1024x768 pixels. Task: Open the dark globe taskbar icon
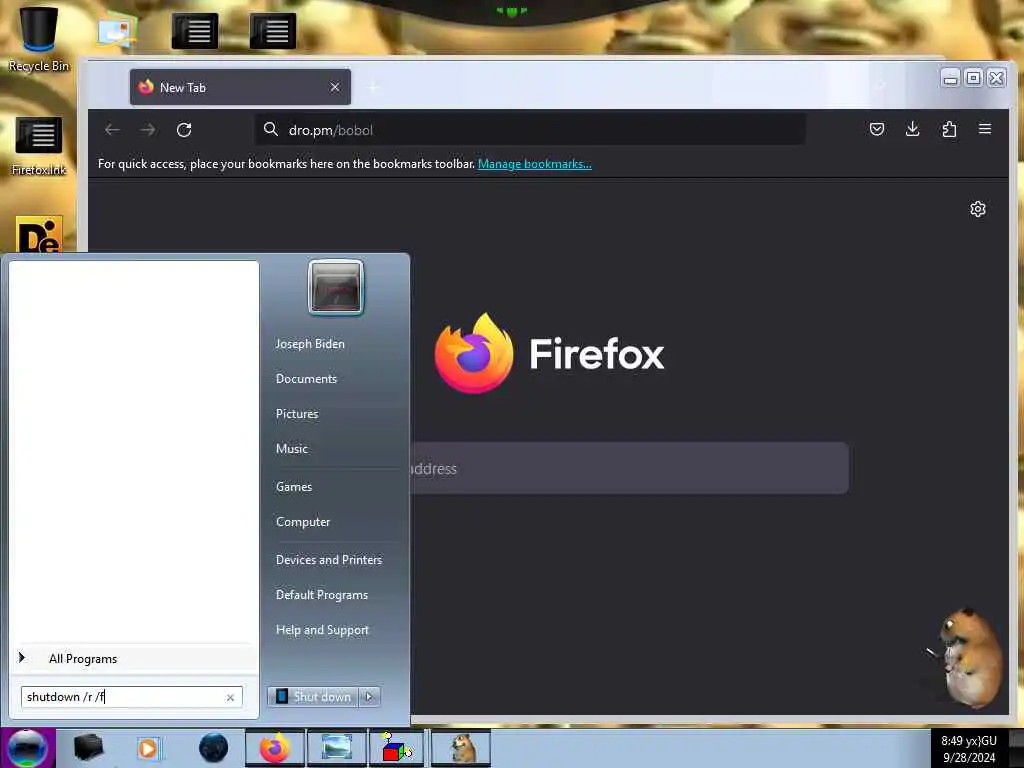[x=214, y=748]
